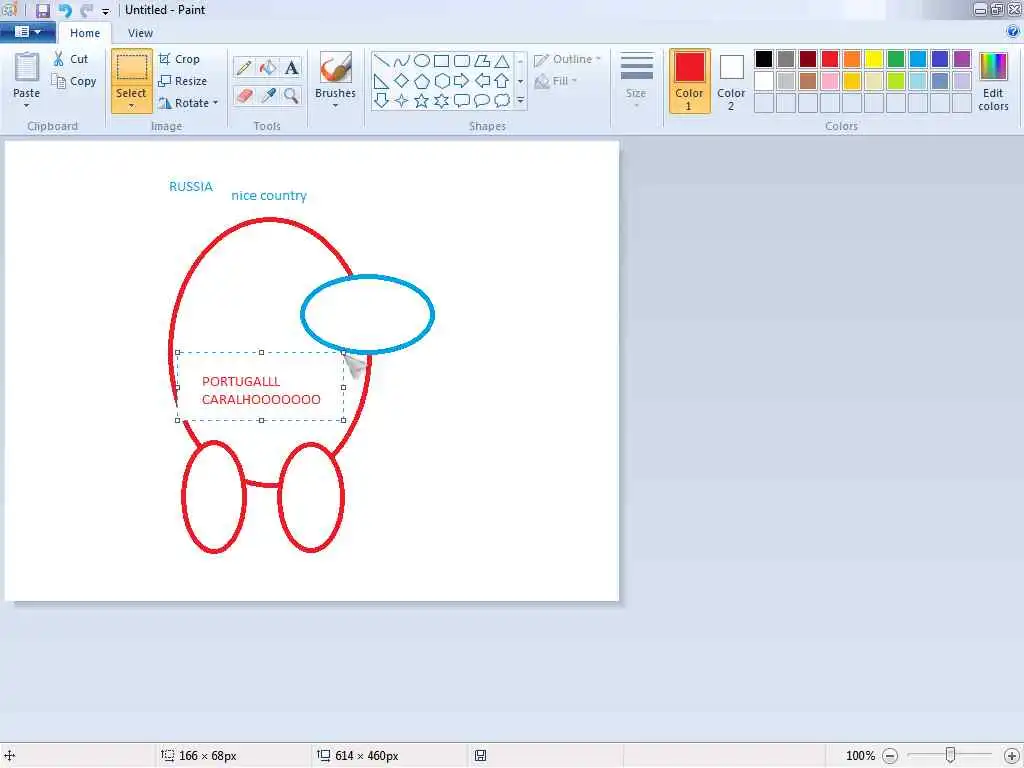Choose the Polygon shape

tap(482, 61)
